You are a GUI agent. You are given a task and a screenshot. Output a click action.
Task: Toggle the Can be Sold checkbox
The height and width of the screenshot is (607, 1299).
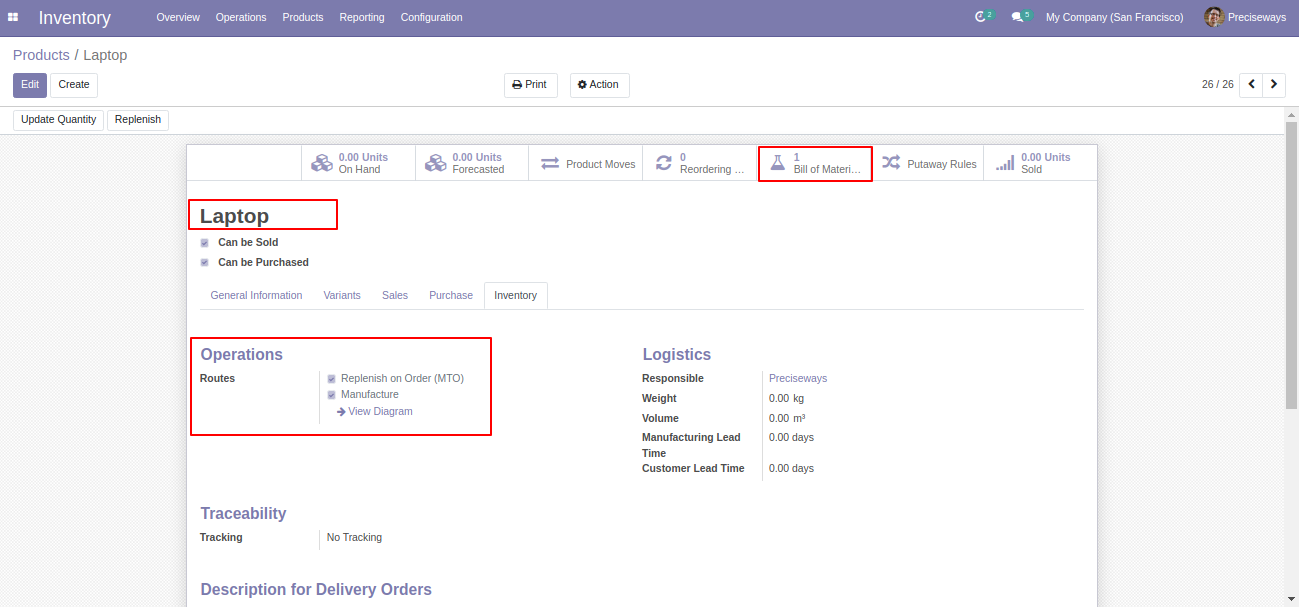coord(205,242)
